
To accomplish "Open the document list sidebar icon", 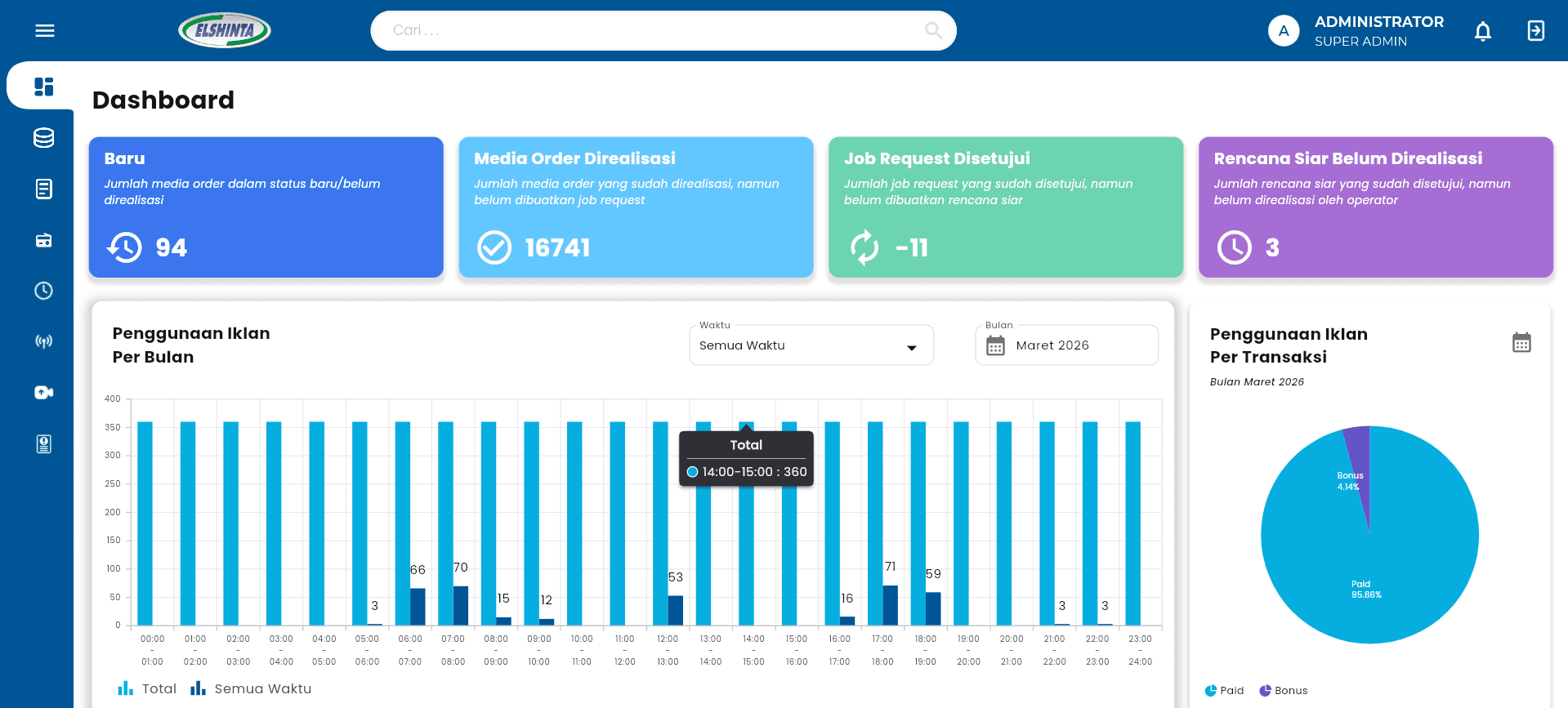I will pos(44,189).
